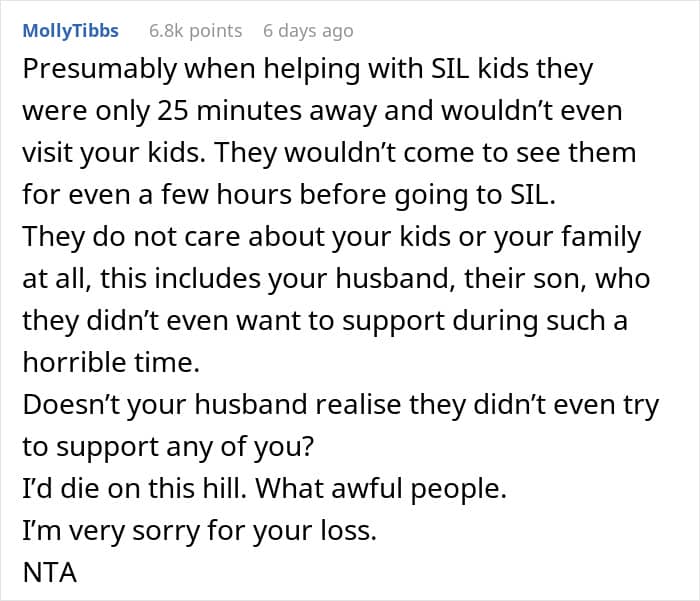Click the line starting 'at all, this includes'
The height and width of the screenshot is (601, 700).
tap(336, 279)
